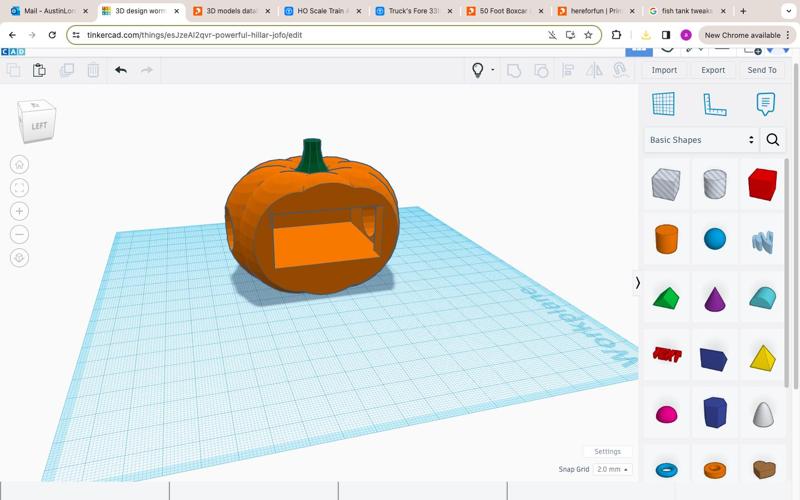This screenshot has width=800, height=500.
Task: Click the LEFT face of view cube
Action: tap(39, 126)
